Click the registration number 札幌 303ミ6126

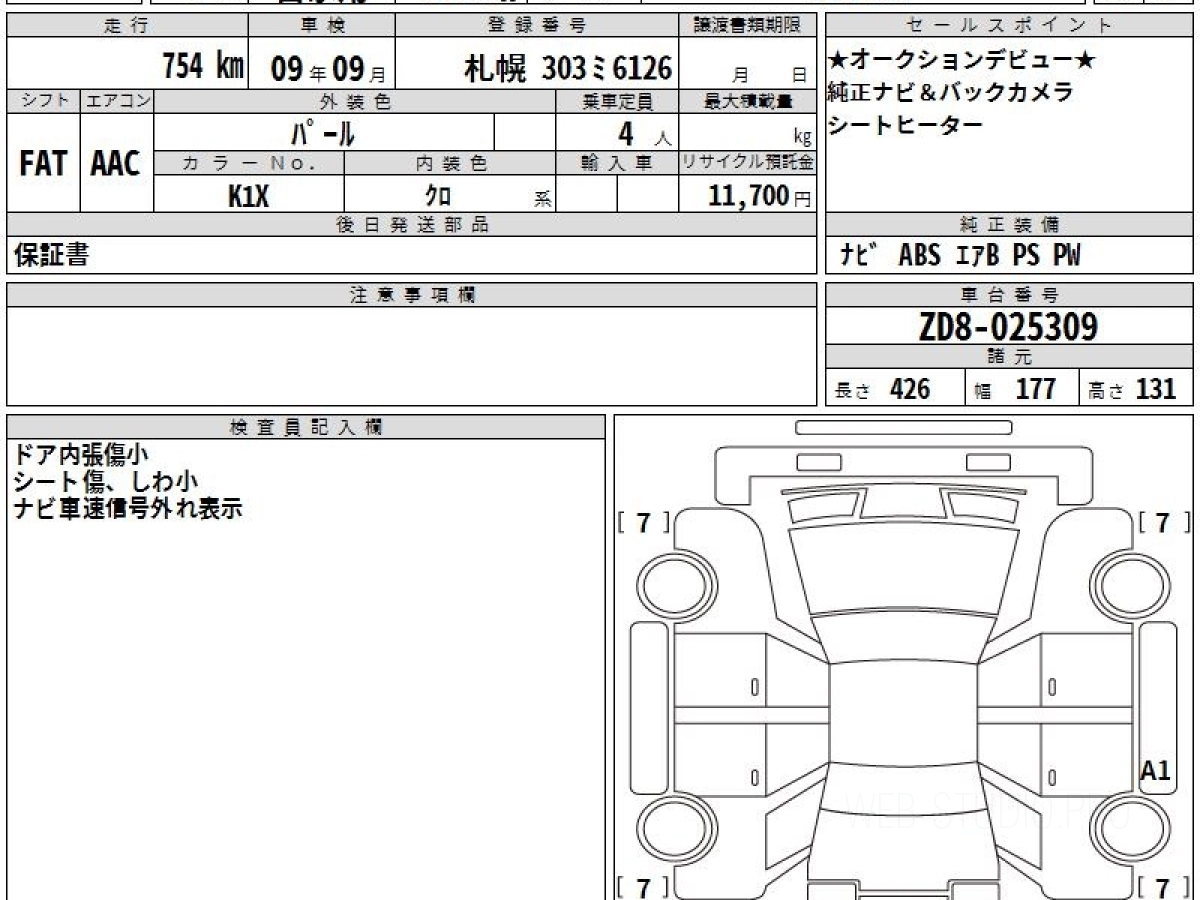pos(567,68)
